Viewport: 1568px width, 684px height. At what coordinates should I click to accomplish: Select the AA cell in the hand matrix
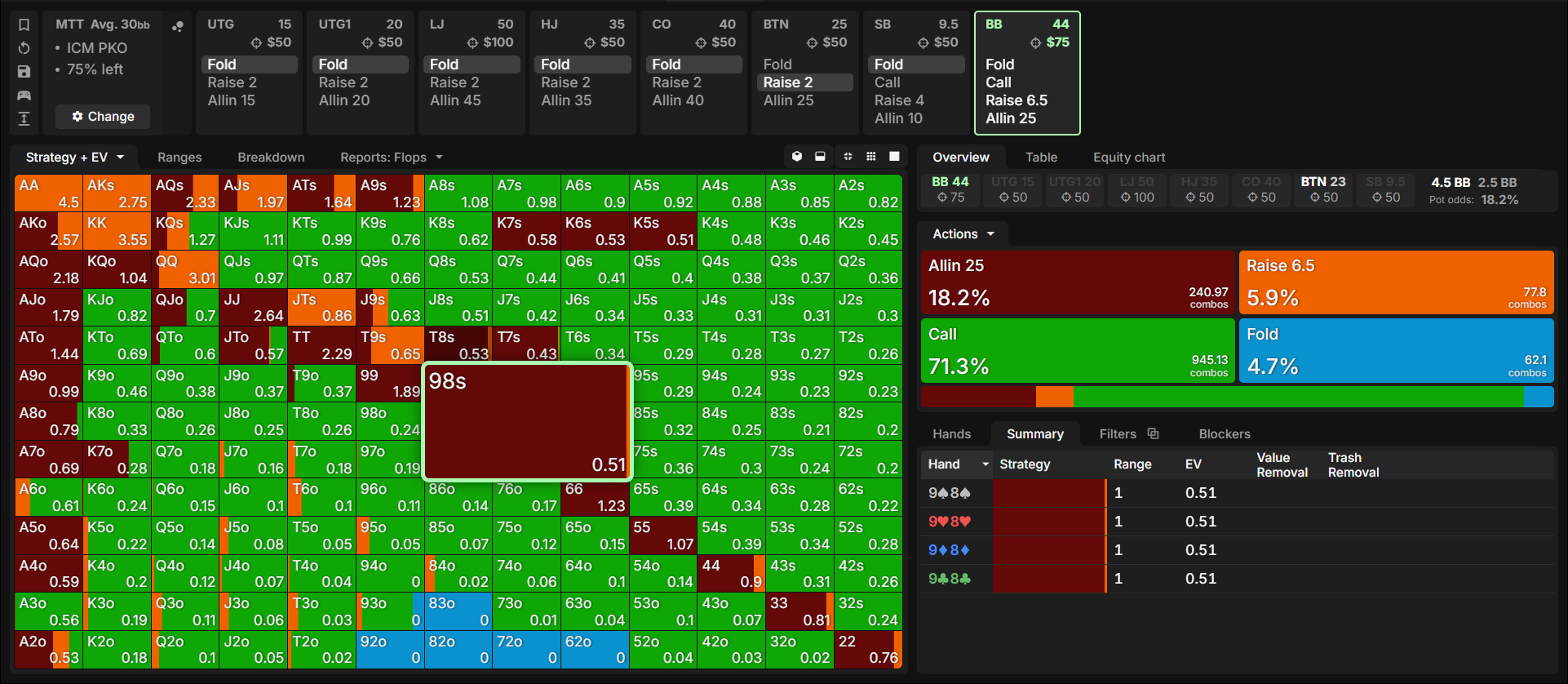[x=48, y=193]
